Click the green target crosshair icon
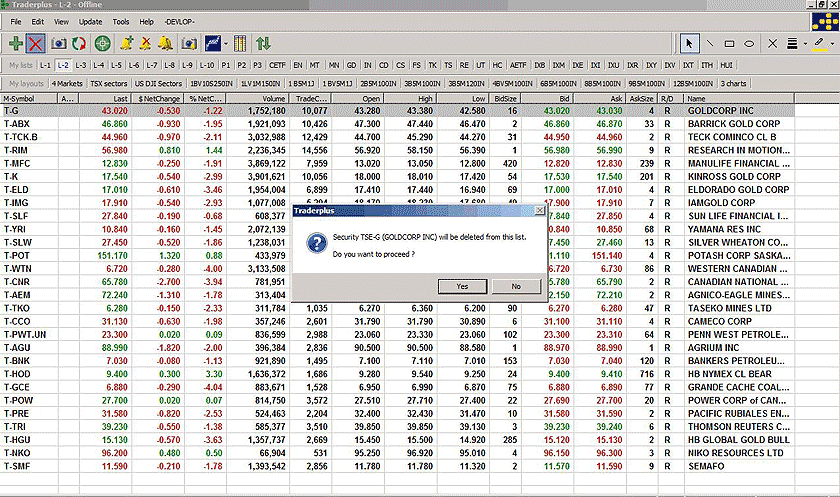The width and height of the screenshot is (840, 497). click(102, 43)
